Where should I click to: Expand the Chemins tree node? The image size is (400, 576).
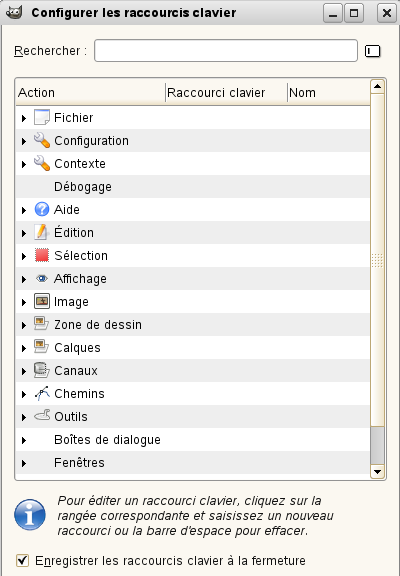point(24,394)
